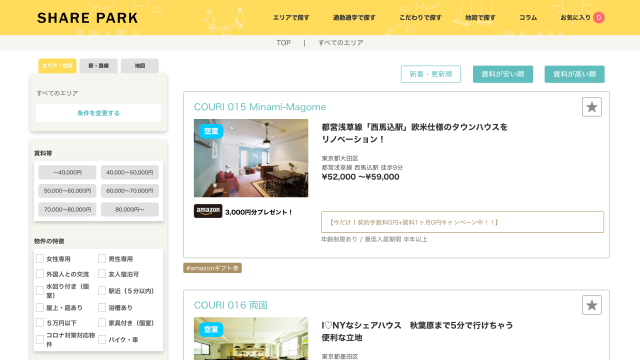This screenshot has height=360, width=640.
Task: Open the こだわりで探す menu
Action: [x=420, y=18]
